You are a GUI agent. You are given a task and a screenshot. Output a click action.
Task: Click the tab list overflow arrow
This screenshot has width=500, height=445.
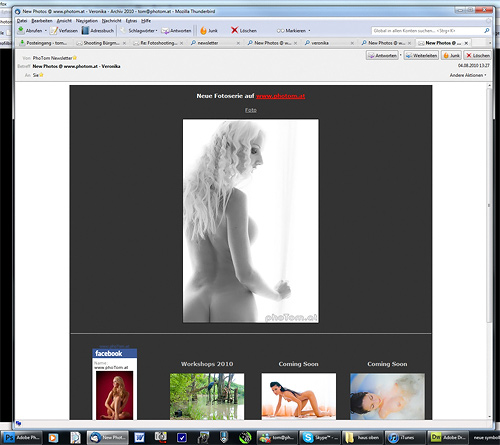[x=489, y=43]
